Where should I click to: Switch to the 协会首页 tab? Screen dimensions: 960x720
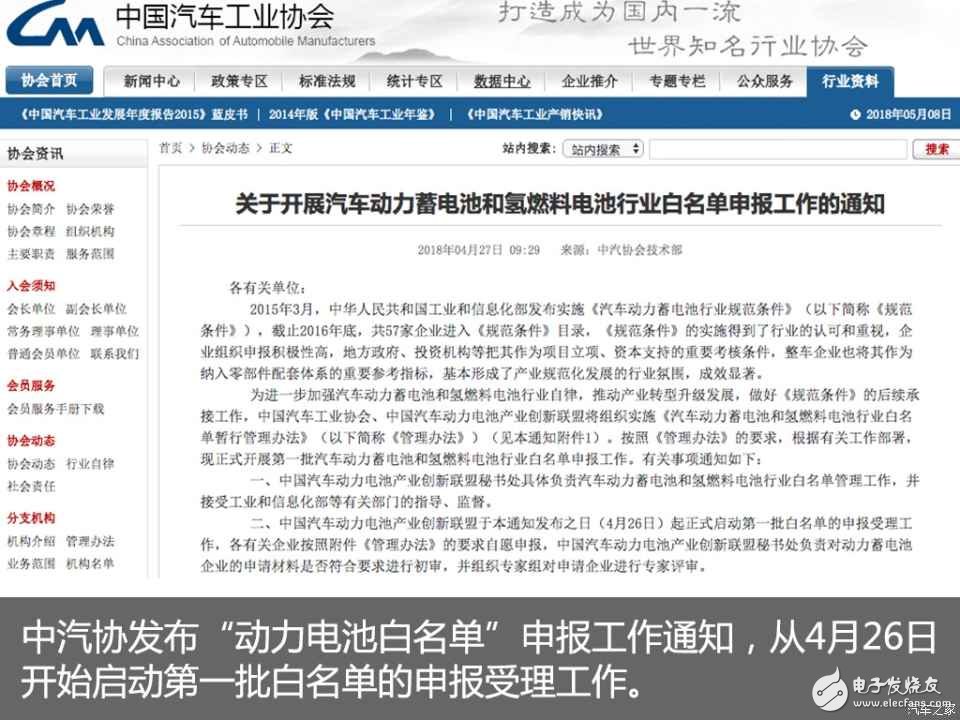coord(50,80)
